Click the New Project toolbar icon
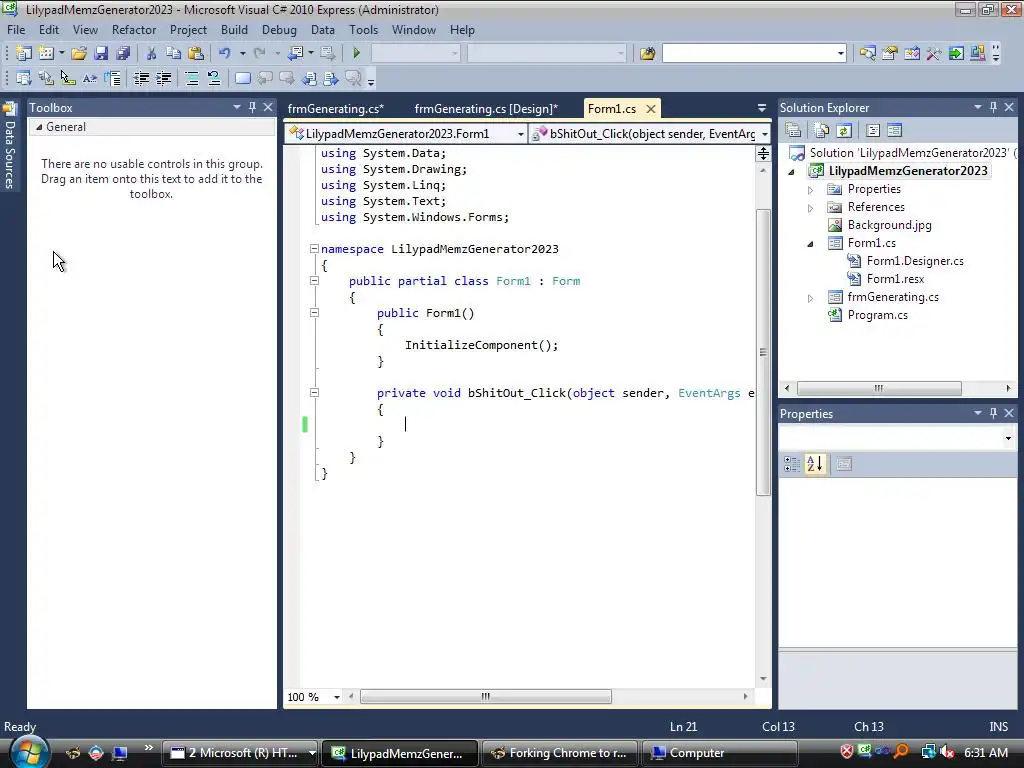This screenshot has width=1024, height=768. click(x=24, y=53)
